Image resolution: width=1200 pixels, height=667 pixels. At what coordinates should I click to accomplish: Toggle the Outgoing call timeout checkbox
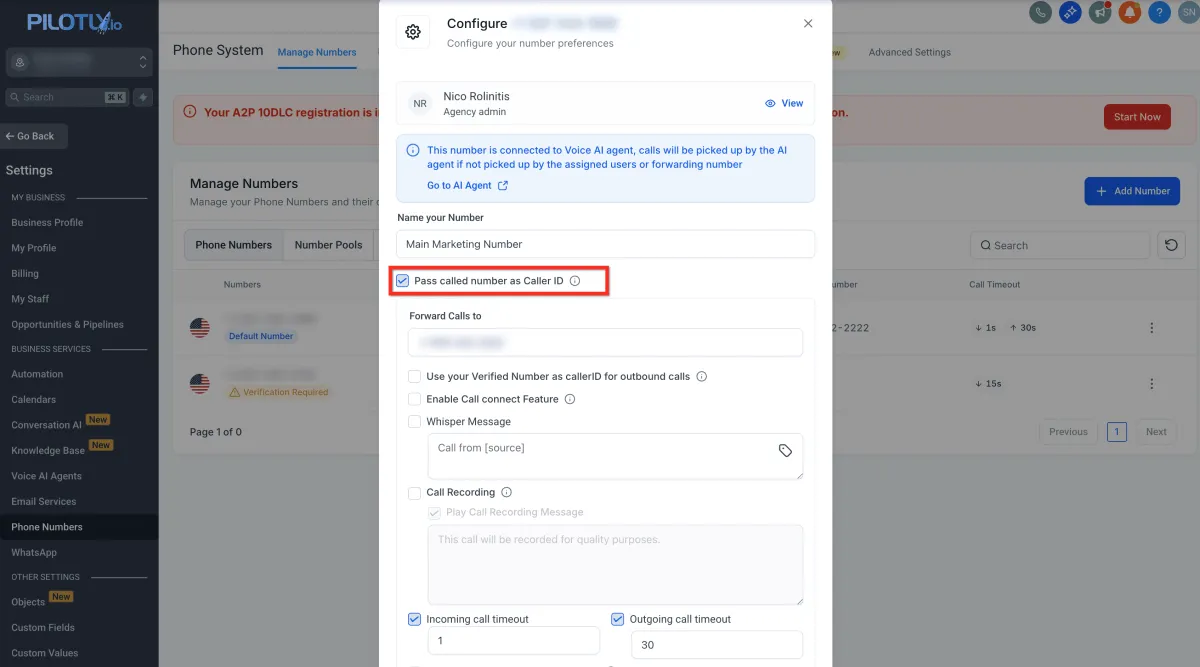click(x=617, y=619)
